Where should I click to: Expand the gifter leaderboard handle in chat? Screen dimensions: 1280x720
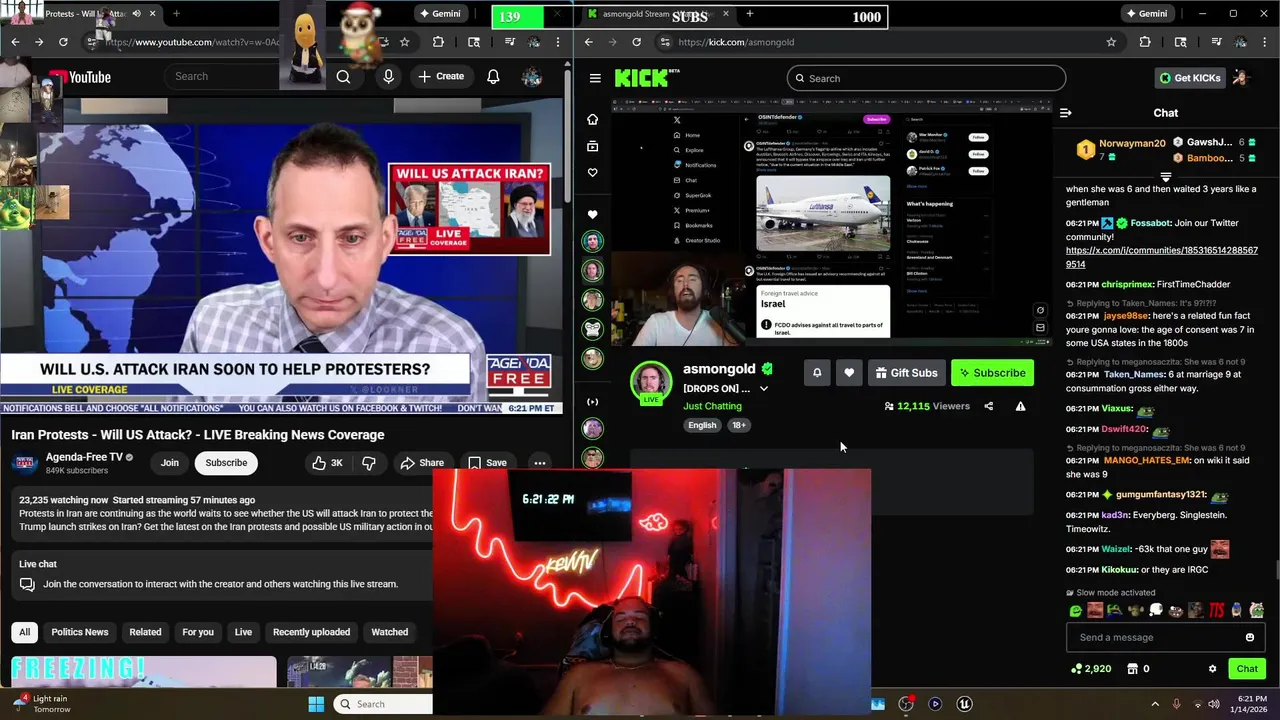click(1166, 177)
